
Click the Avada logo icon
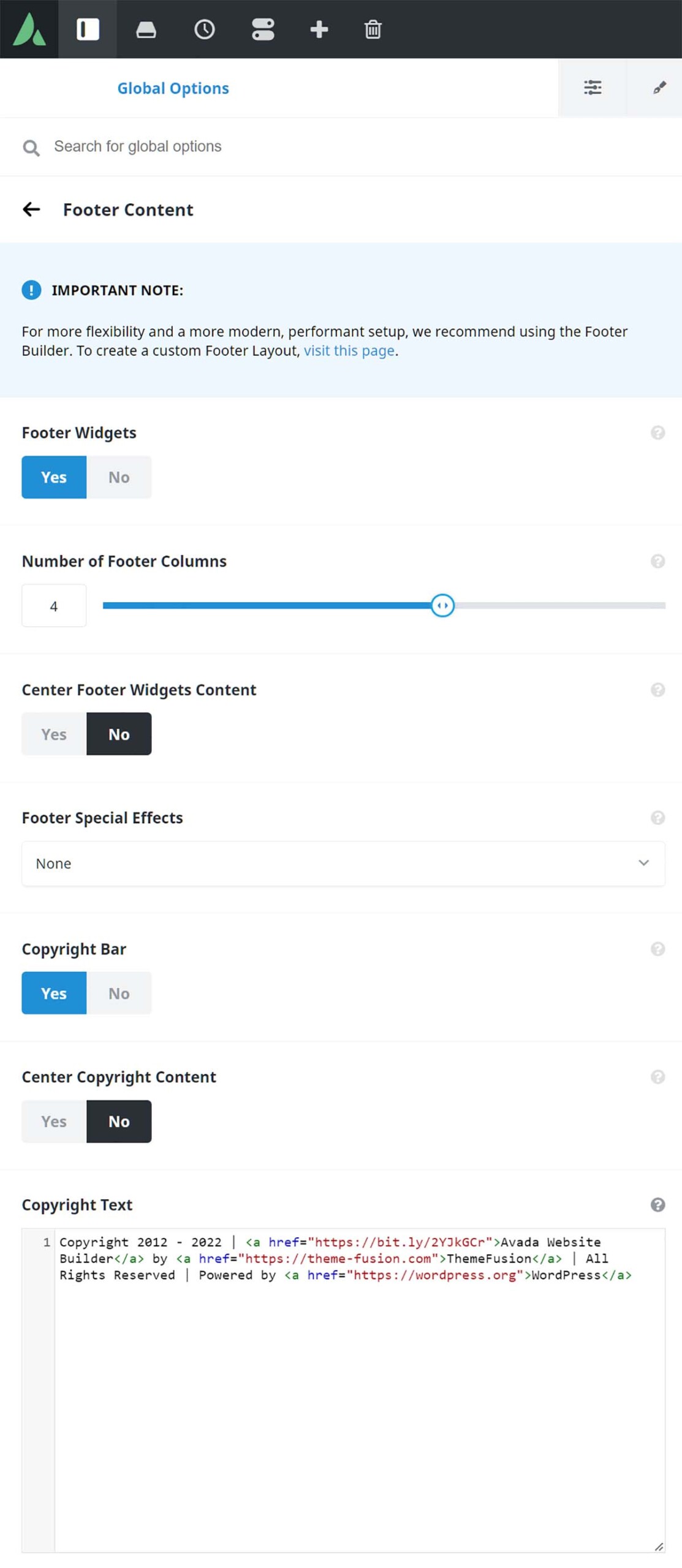pos(29,29)
